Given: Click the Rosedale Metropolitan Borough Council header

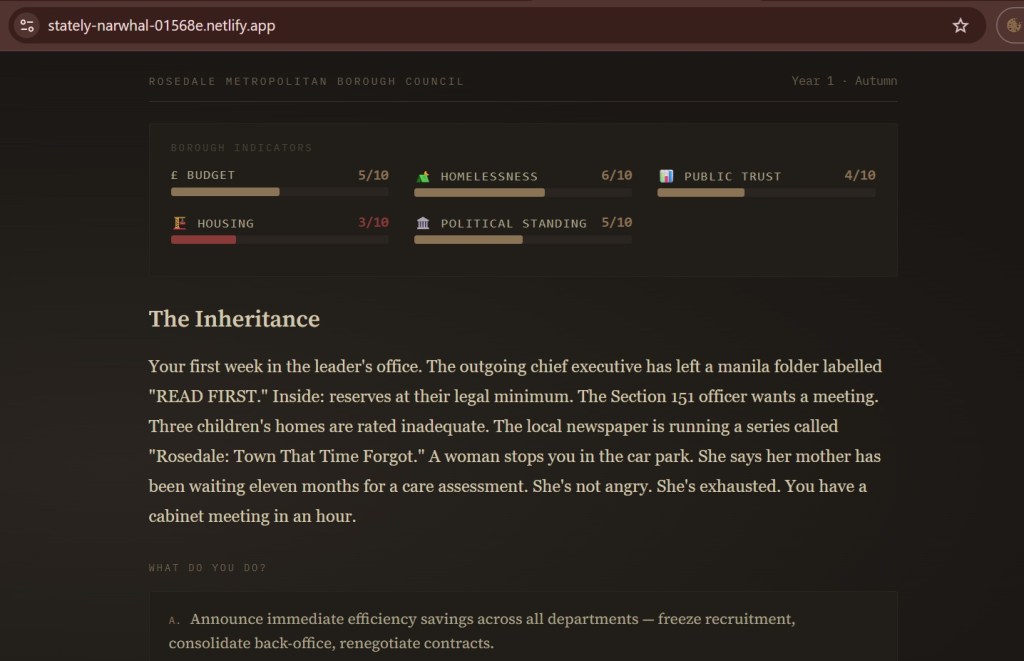Looking at the screenshot, I should click(x=306, y=81).
